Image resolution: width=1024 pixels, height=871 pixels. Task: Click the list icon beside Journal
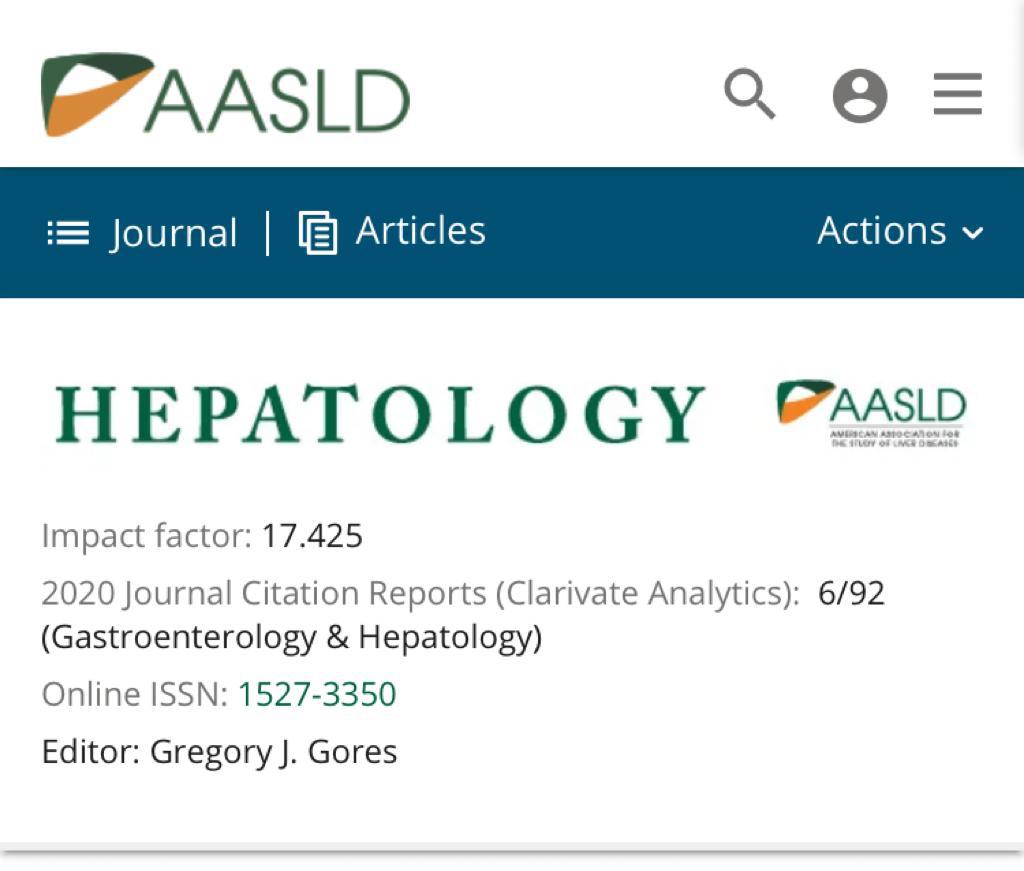(x=68, y=233)
